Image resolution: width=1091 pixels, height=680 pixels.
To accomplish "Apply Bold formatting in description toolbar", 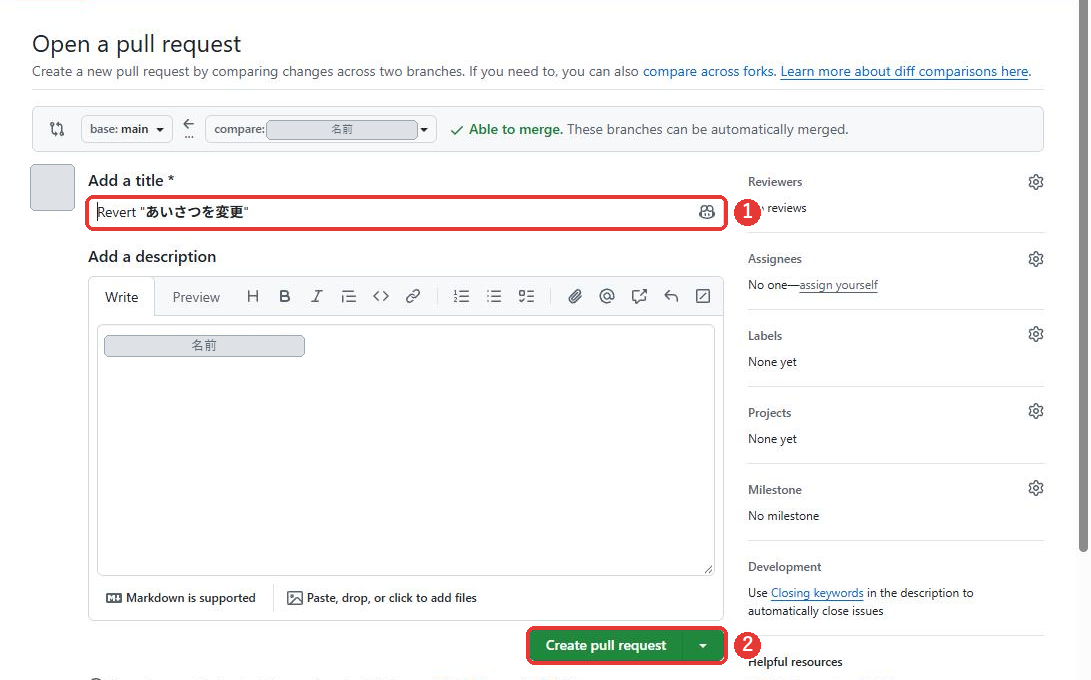I will pos(285,296).
